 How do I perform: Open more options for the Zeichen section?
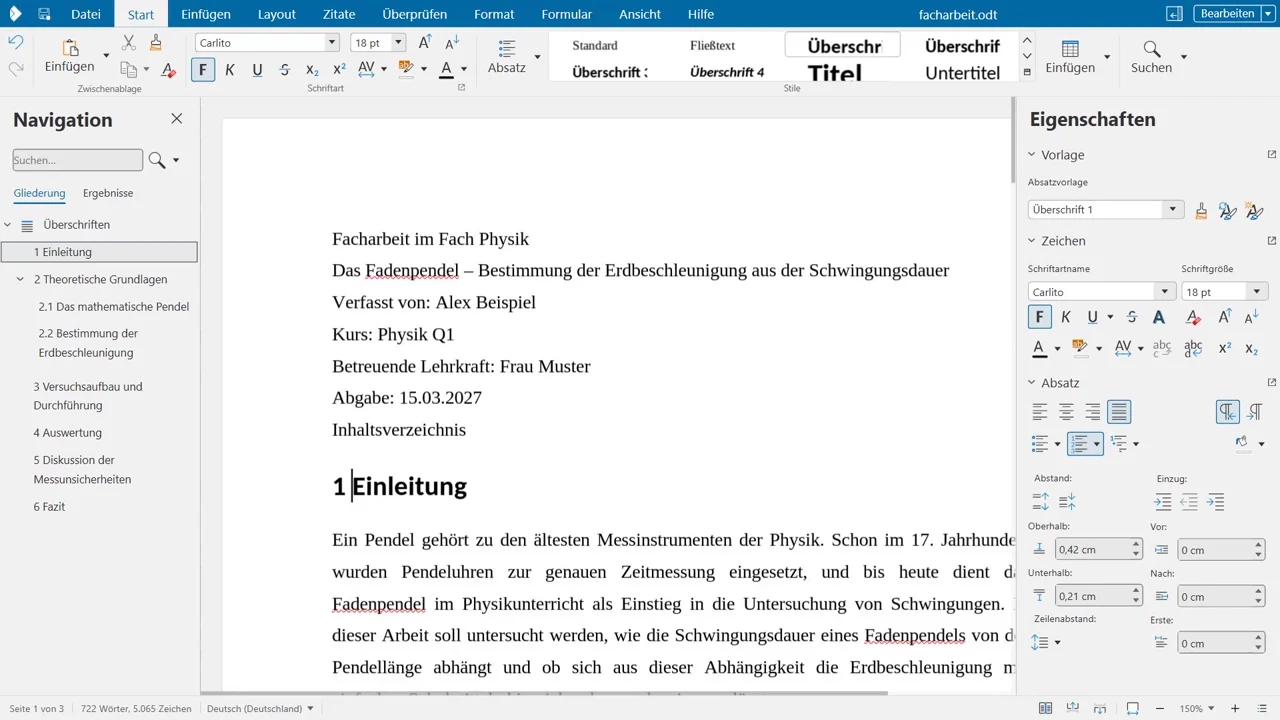click(1272, 241)
